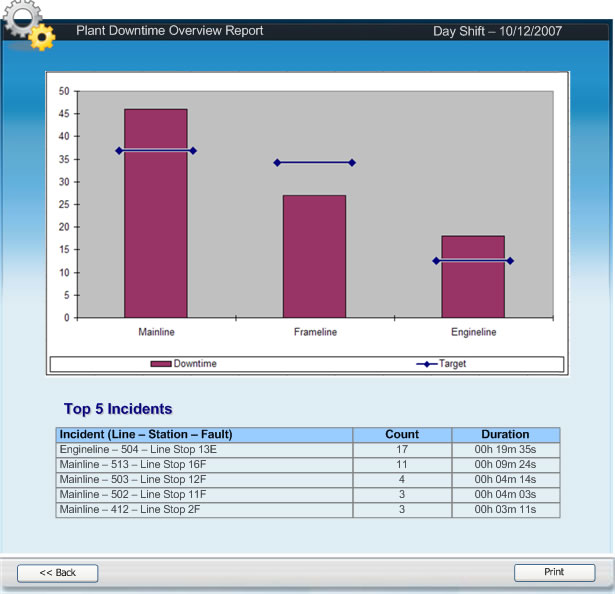This screenshot has height=594, width=615.
Task: Select Mainline – 412 – Line Stop 2F row
Action: [204, 510]
